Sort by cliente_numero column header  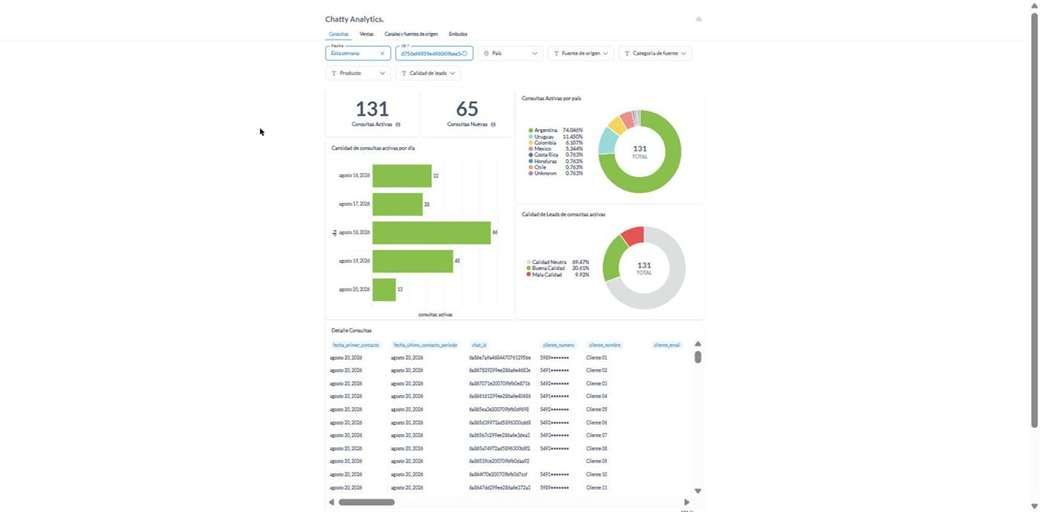tap(558, 345)
